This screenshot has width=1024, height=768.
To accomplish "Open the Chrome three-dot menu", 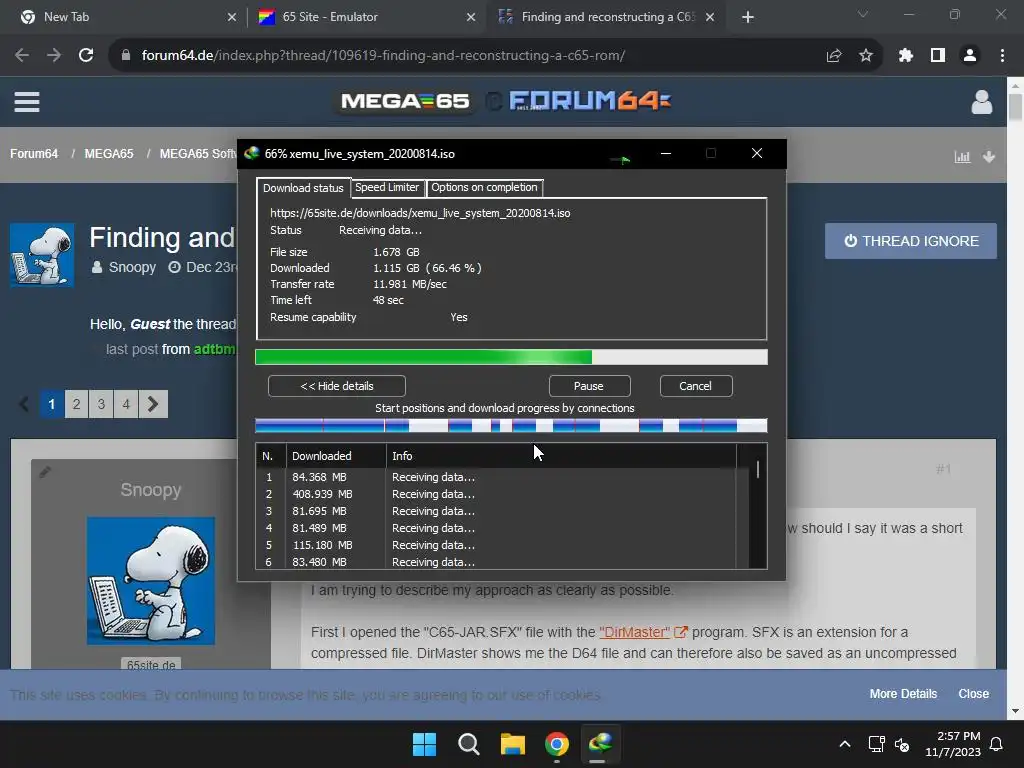I will [1002, 56].
